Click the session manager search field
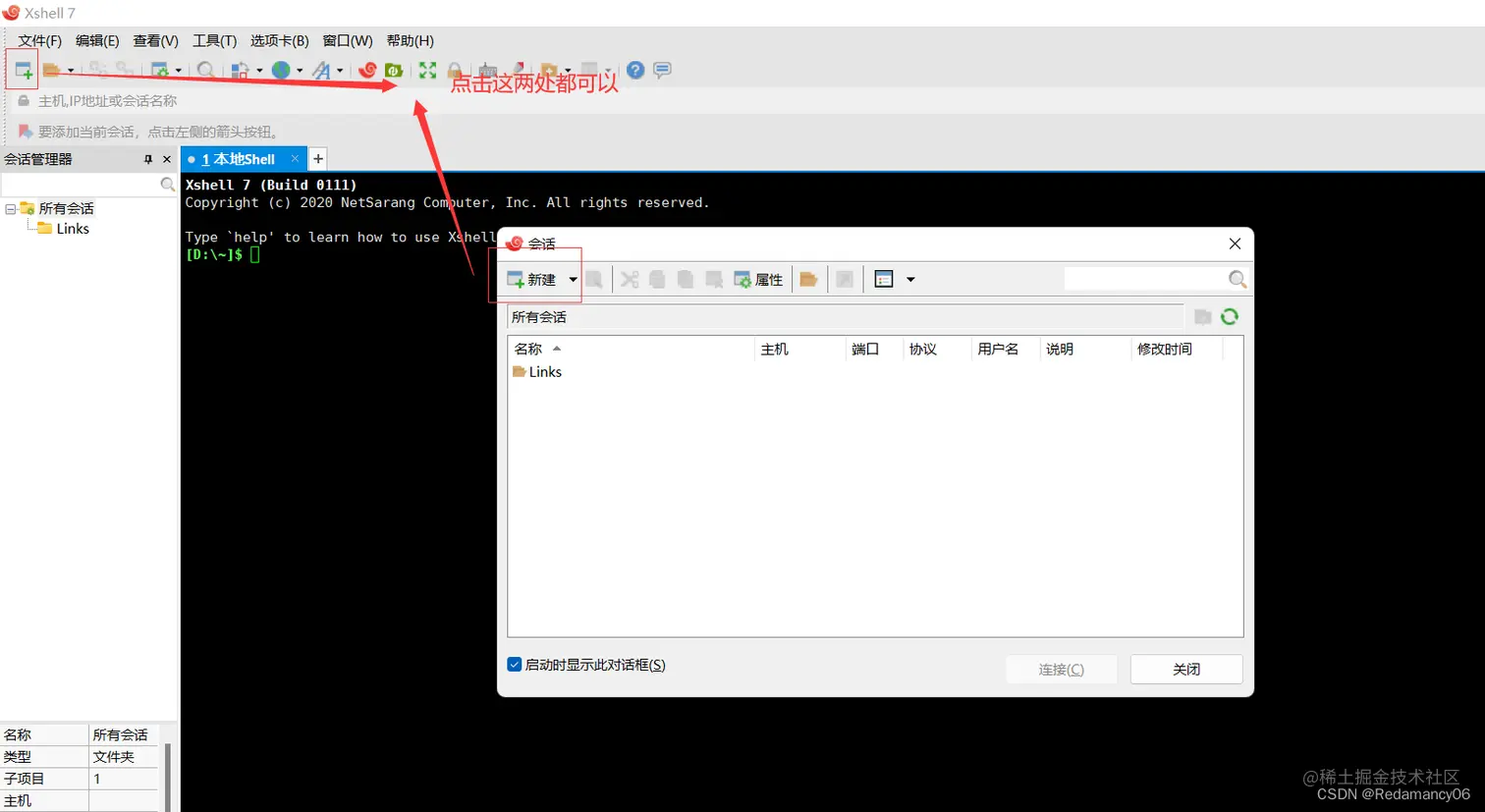The width and height of the screenshot is (1485, 812). point(81,185)
